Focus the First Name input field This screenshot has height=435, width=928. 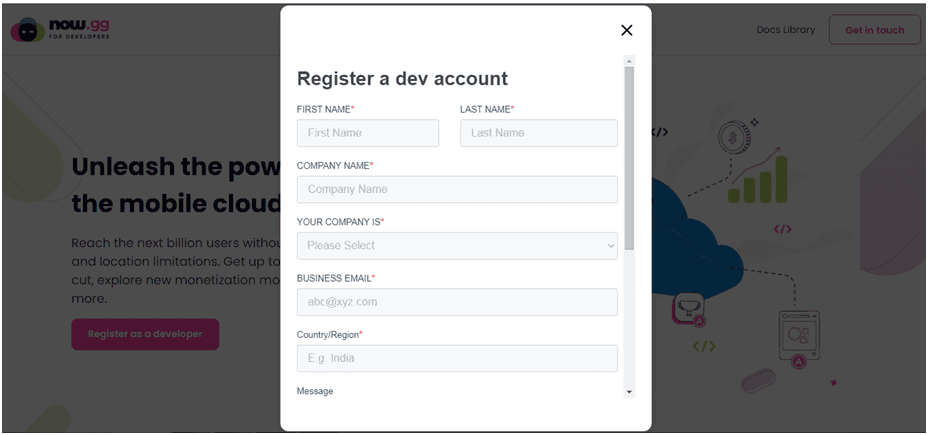pos(368,133)
